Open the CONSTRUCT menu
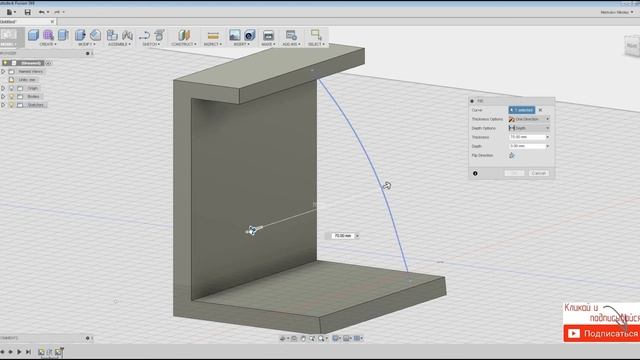This screenshot has width=640, height=360. coord(184,44)
